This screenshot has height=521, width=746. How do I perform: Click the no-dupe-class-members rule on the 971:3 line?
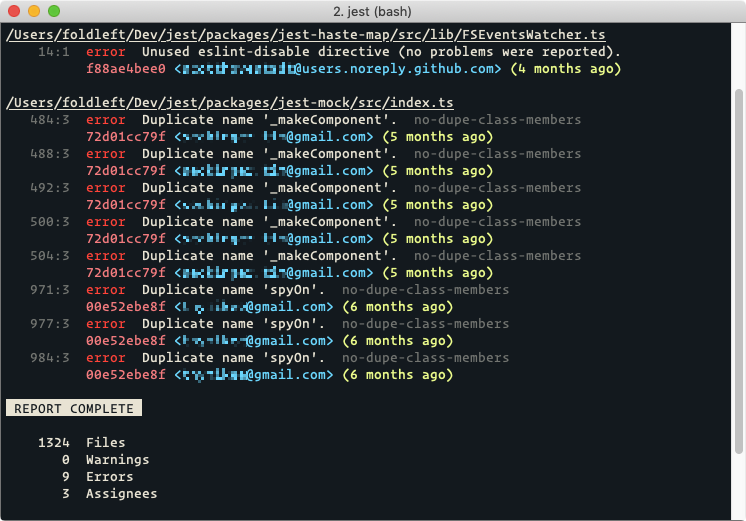pyautogui.click(x=425, y=290)
